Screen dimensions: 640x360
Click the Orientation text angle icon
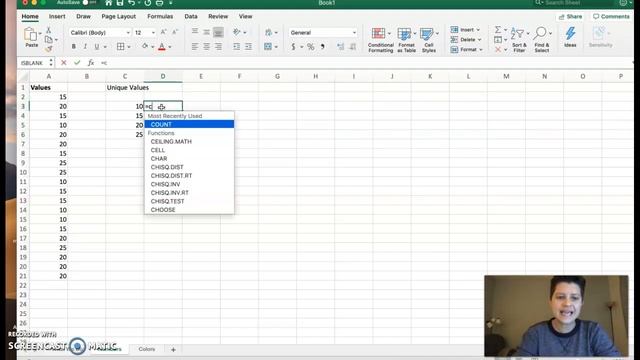[x=237, y=32]
